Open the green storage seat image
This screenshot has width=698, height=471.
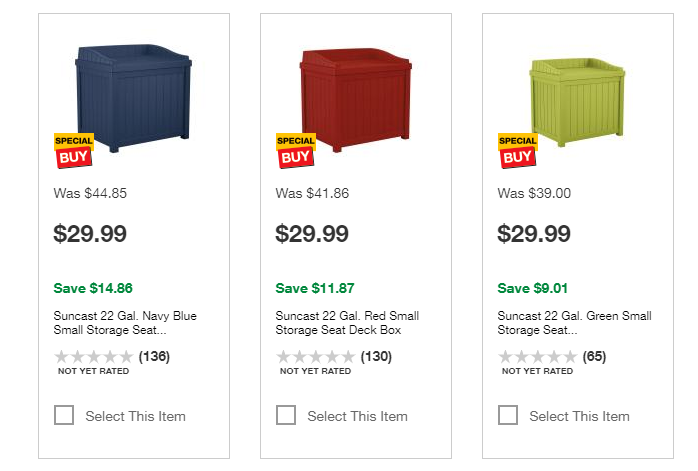point(580,95)
